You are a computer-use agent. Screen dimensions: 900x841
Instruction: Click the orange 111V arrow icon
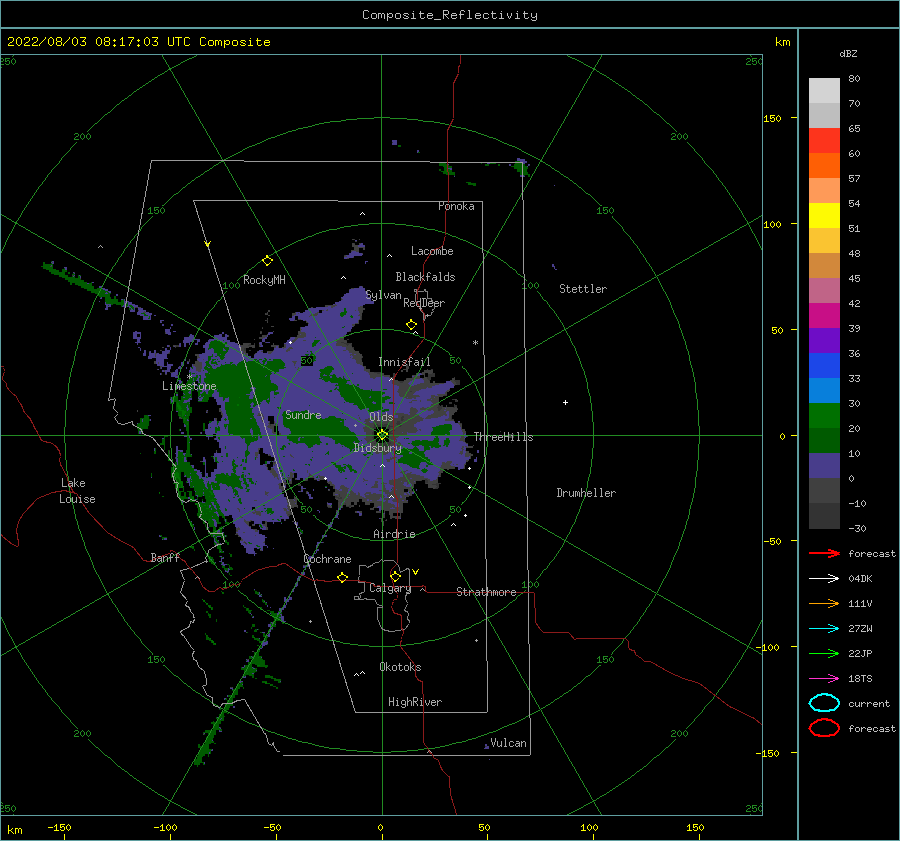click(x=824, y=603)
